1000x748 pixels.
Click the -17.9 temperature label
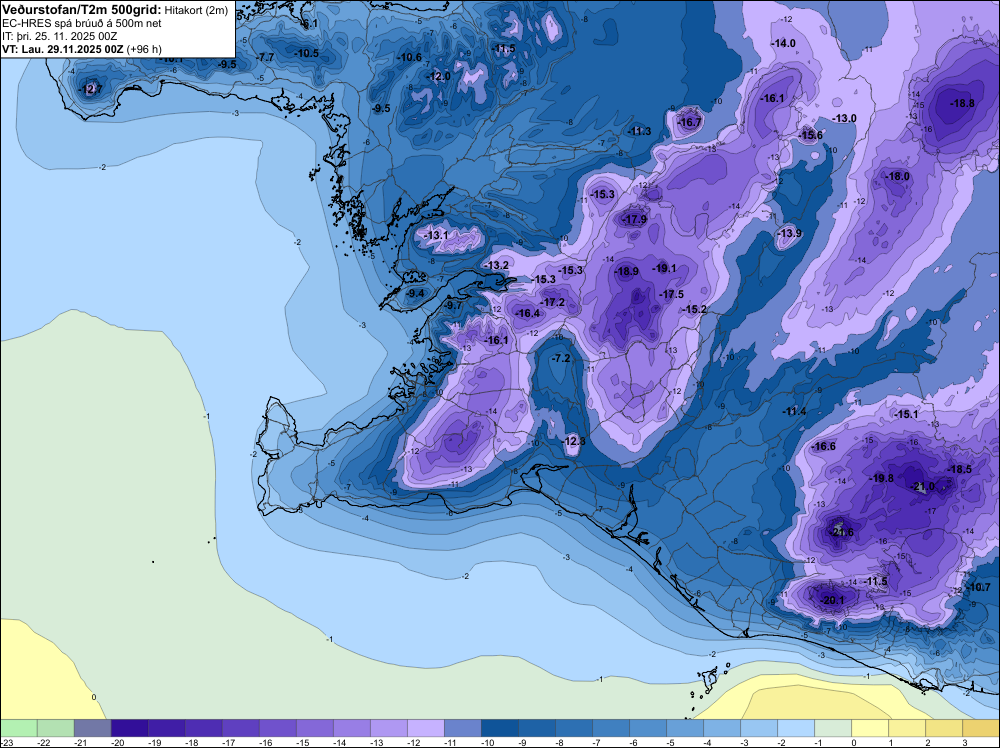click(635, 219)
